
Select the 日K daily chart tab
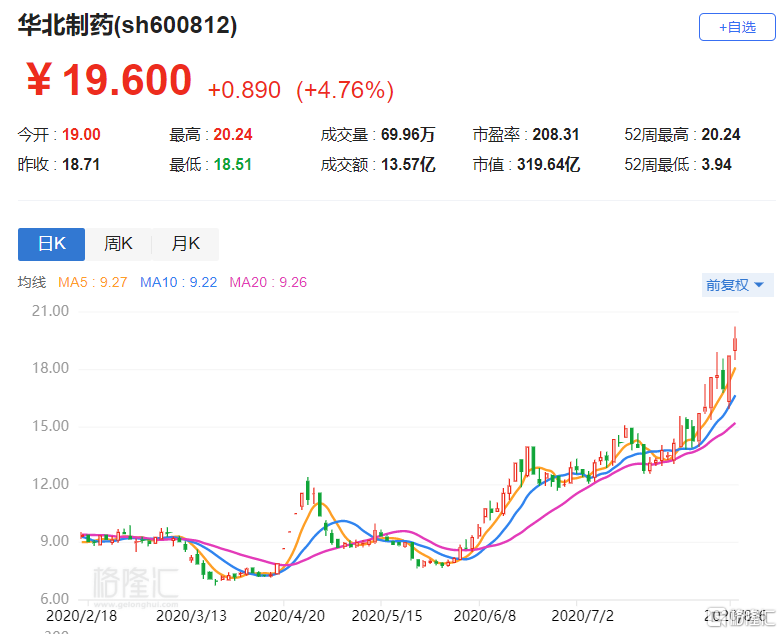pos(51,244)
